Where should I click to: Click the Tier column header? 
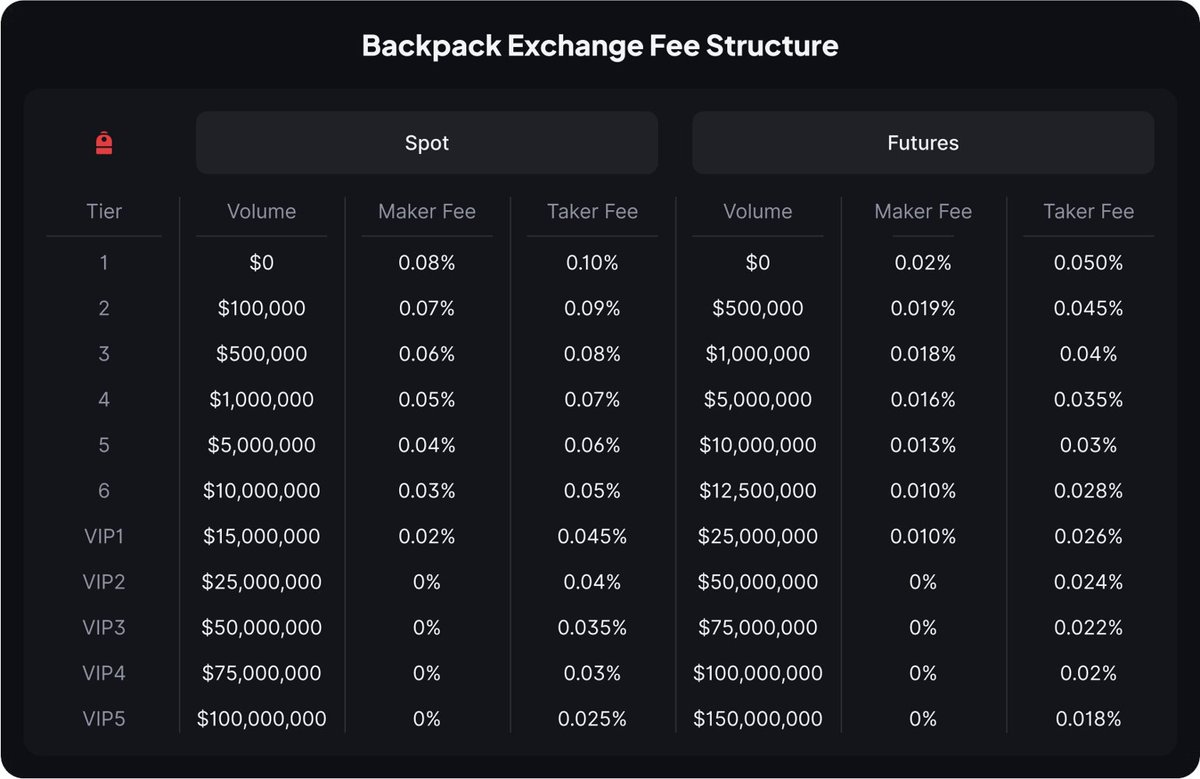click(104, 211)
